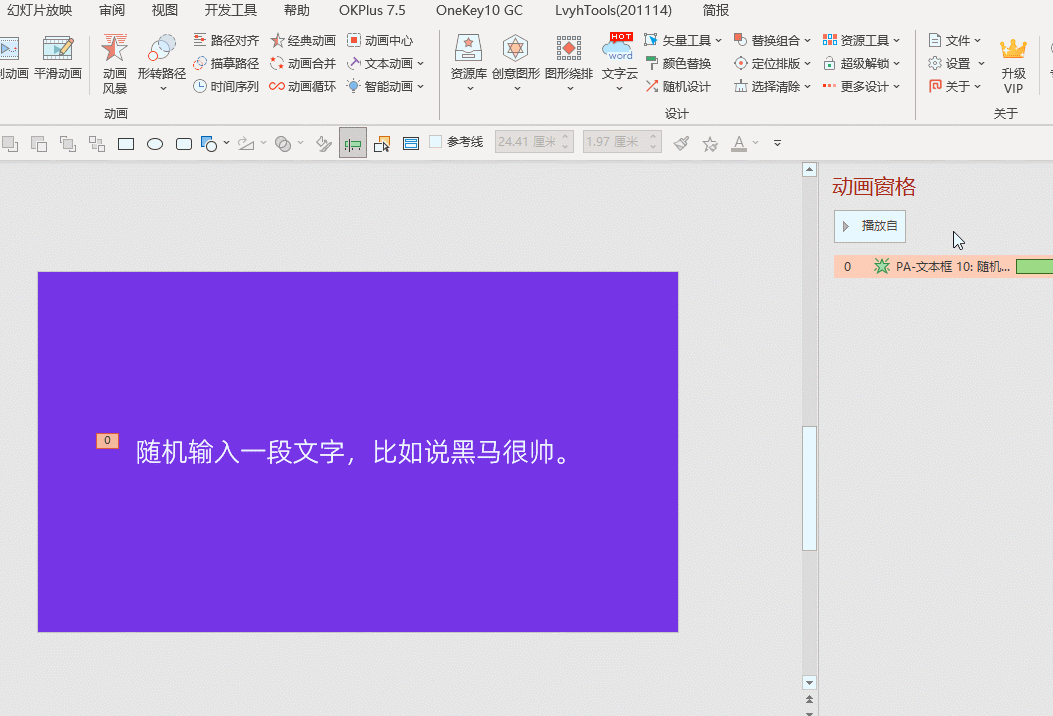Screen dimensions: 1053x716
Task: Click the vertical scrollbar up arrow
Action: [x=809, y=169]
